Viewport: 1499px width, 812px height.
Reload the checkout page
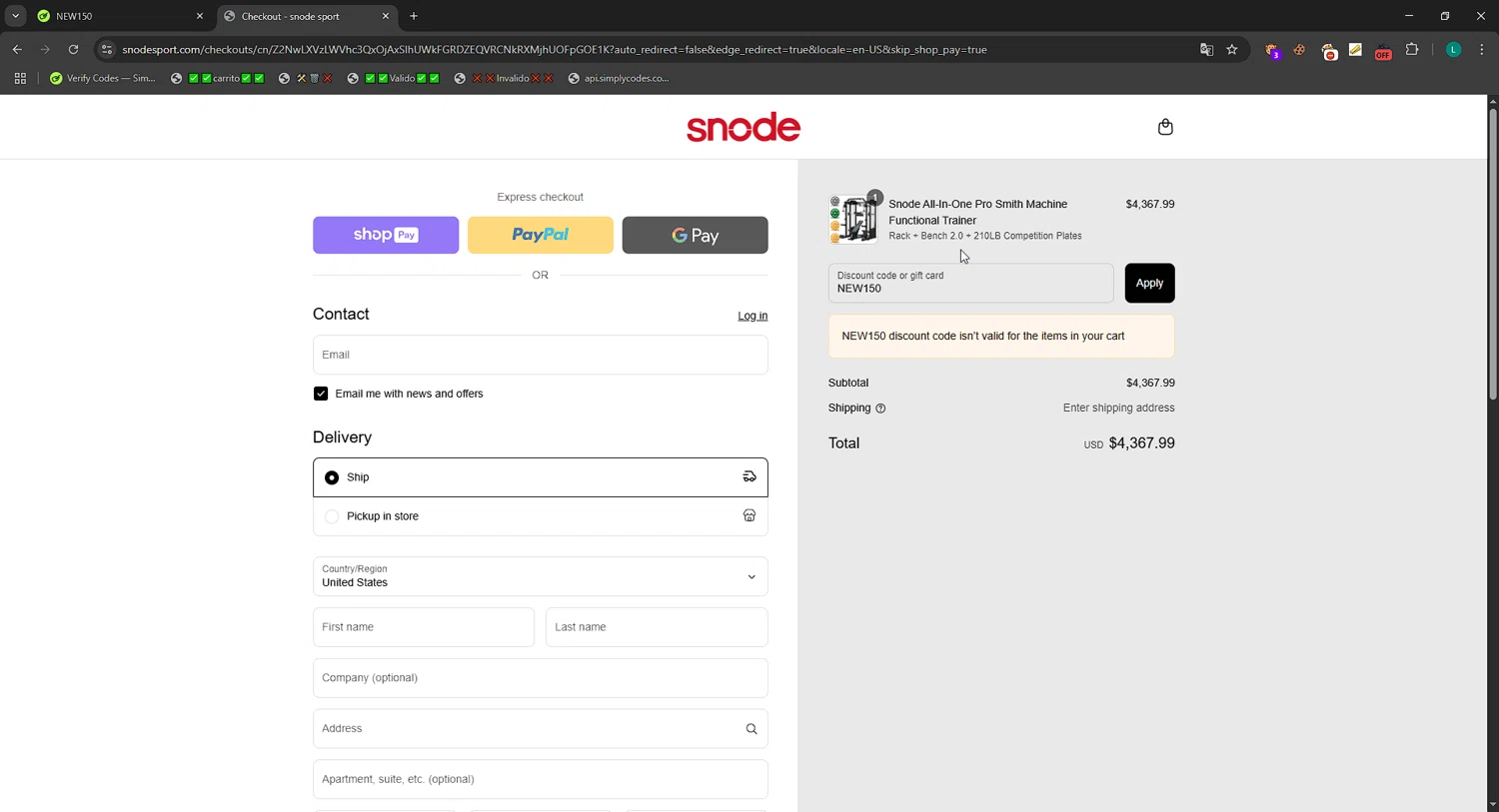[73, 49]
